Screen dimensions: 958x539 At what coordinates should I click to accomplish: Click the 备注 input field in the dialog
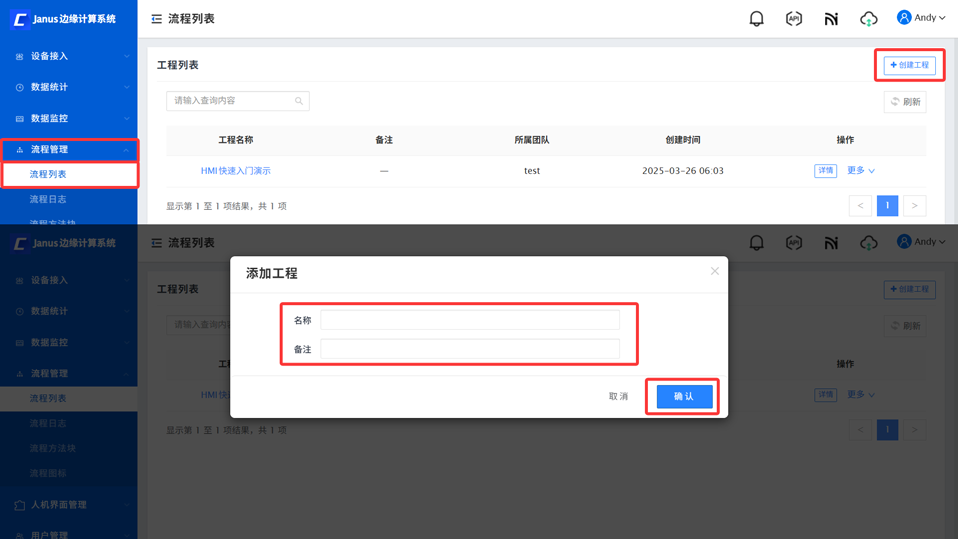tap(469, 349)
